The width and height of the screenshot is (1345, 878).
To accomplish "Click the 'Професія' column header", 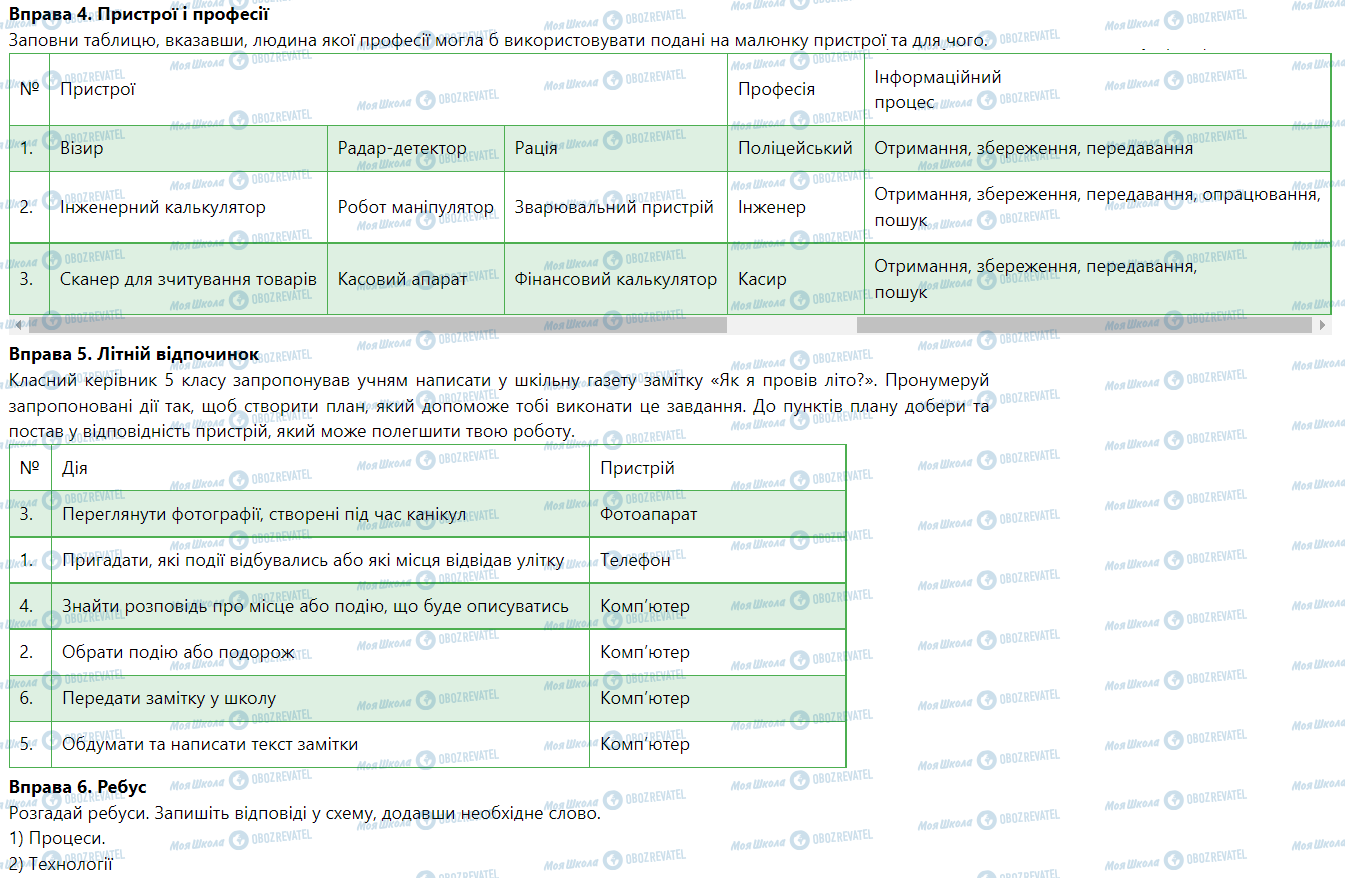I will 796,89.
